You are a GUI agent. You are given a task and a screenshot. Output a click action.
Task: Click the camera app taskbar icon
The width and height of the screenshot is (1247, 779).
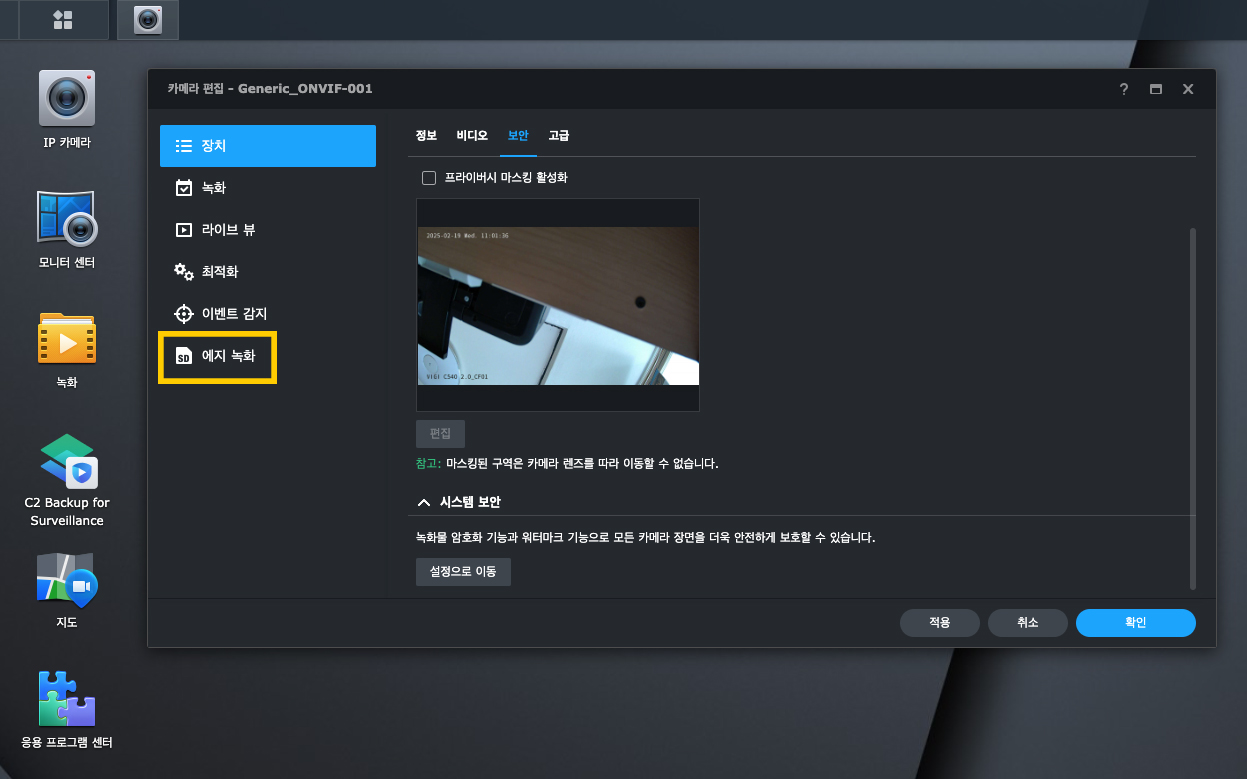click(x=148, y=20)
